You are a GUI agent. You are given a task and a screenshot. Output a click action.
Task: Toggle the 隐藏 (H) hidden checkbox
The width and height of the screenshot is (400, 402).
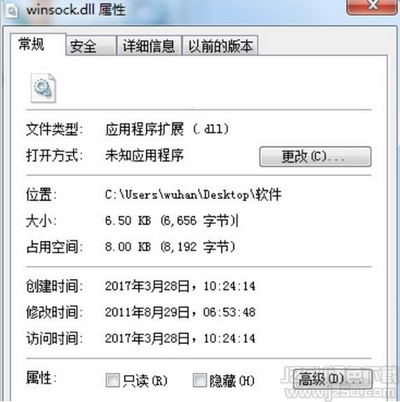(x=200, y=380)
